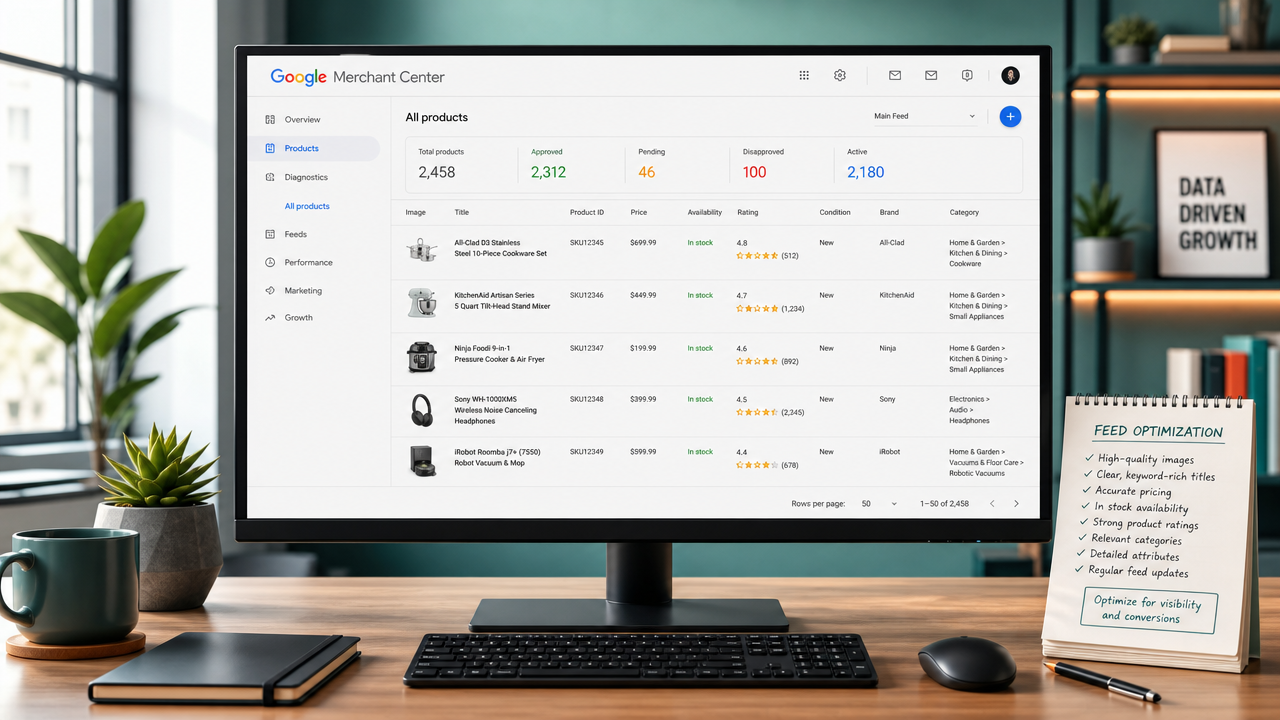1280x720 pixels.
Task: Click the Google Merchant Center logo
Action: coord(357,77)
